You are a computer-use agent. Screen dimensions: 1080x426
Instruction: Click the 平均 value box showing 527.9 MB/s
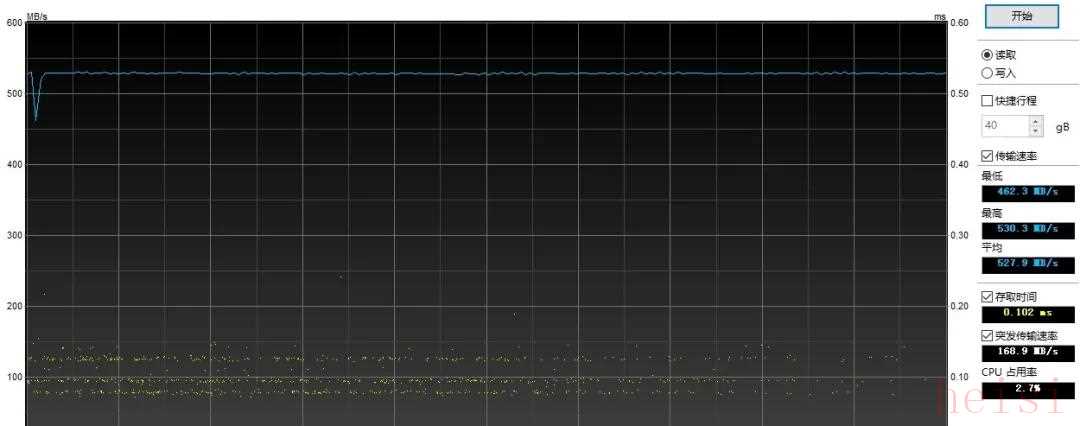[1028, 263]
